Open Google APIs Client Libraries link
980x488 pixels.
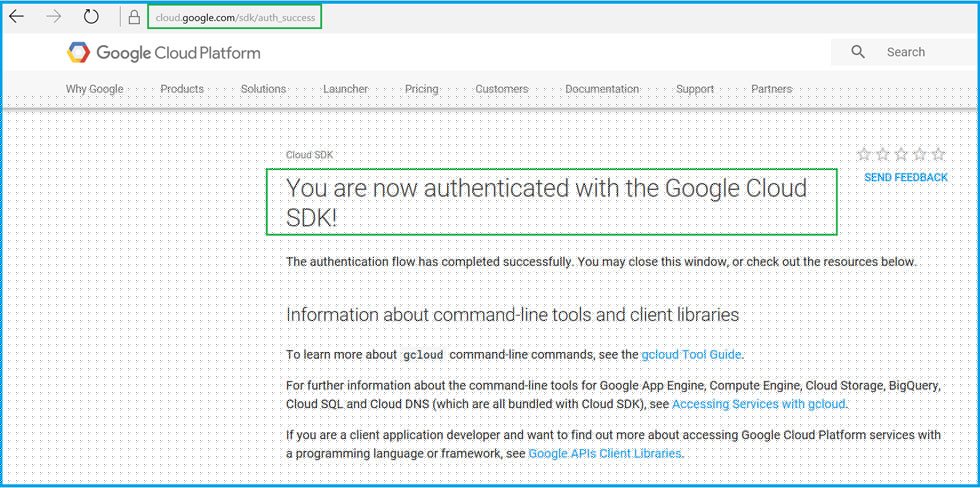click(x=604, y=454)
